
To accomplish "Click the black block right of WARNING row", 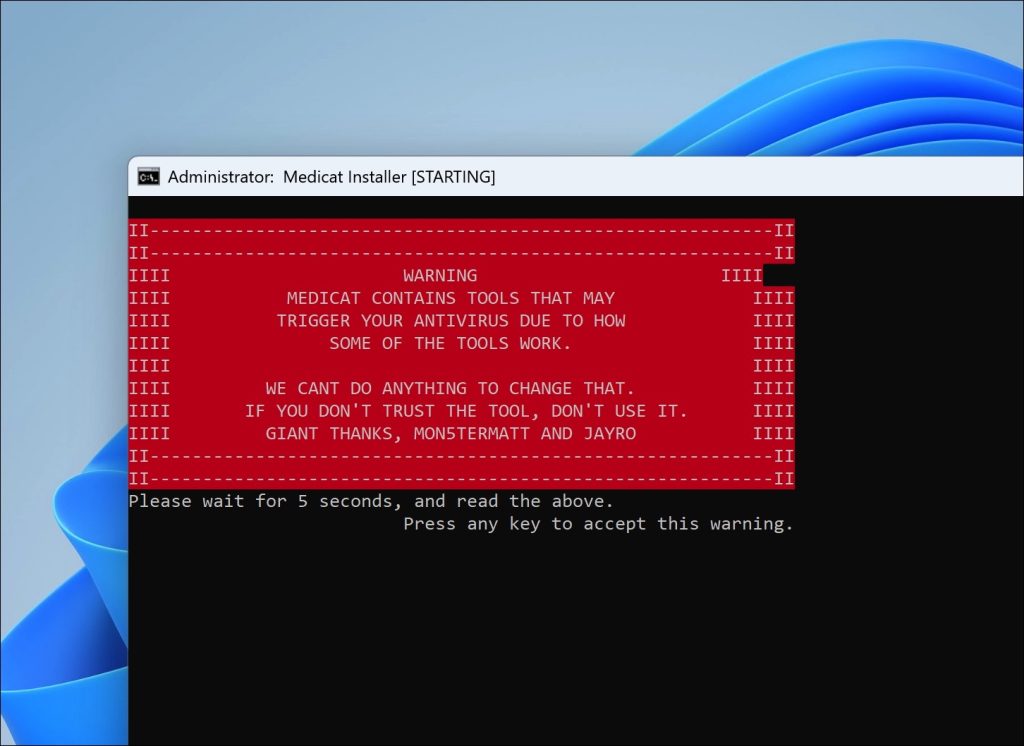I will coord(779,276).
